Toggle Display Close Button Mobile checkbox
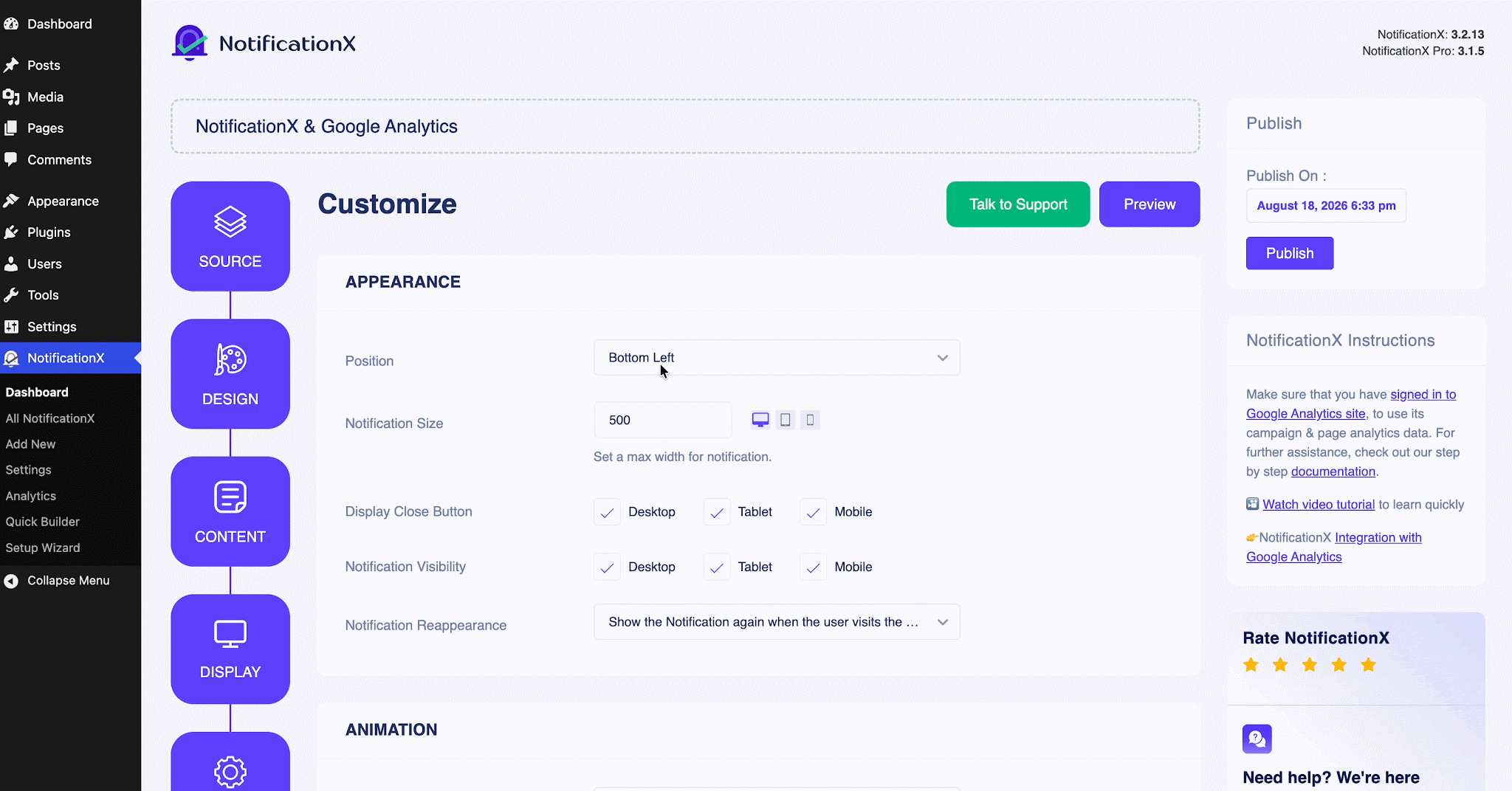This screenshot has height=791, width=1512. tap(813, 512)
